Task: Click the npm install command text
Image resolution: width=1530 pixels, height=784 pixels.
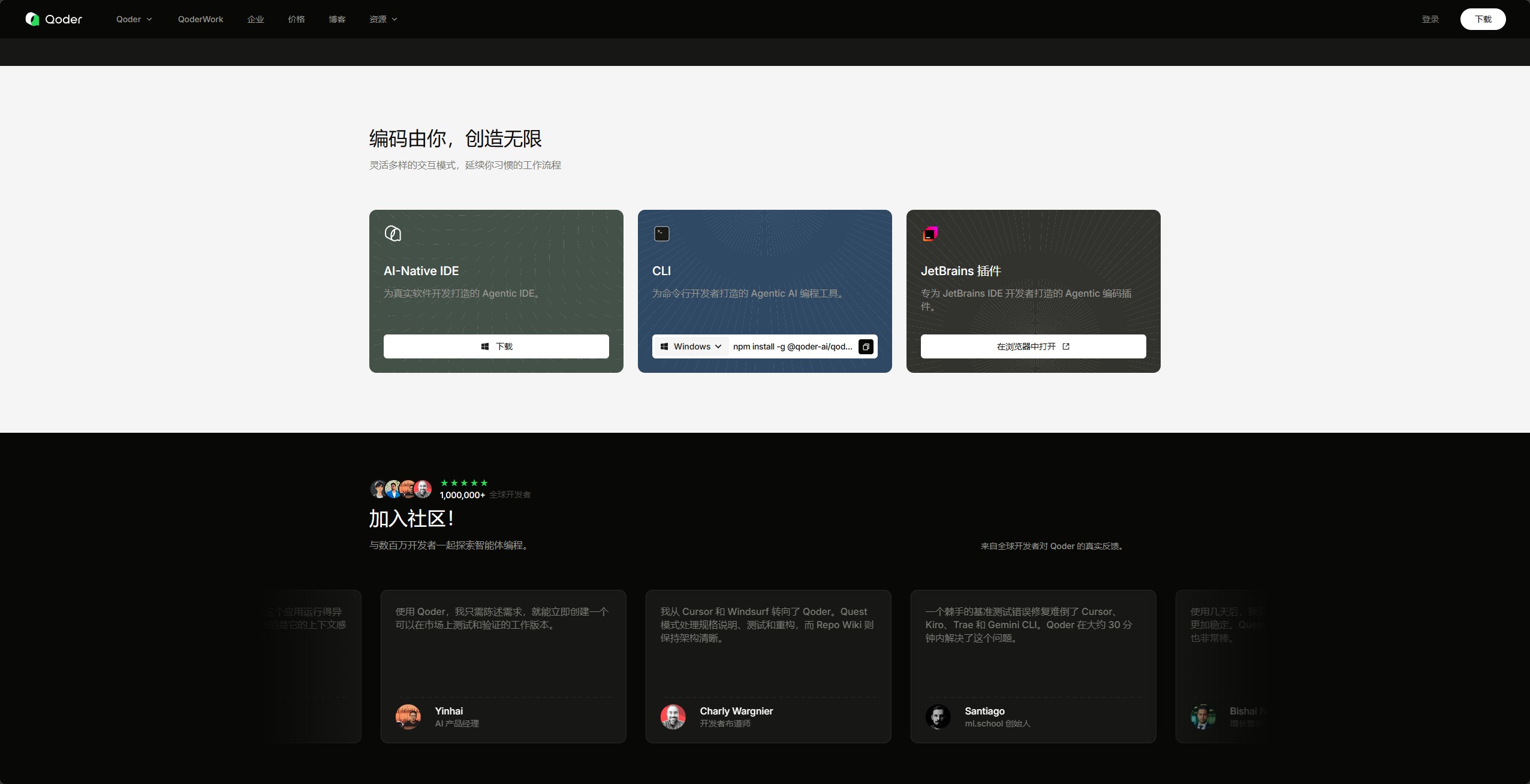Action: [x=793, y=346]
